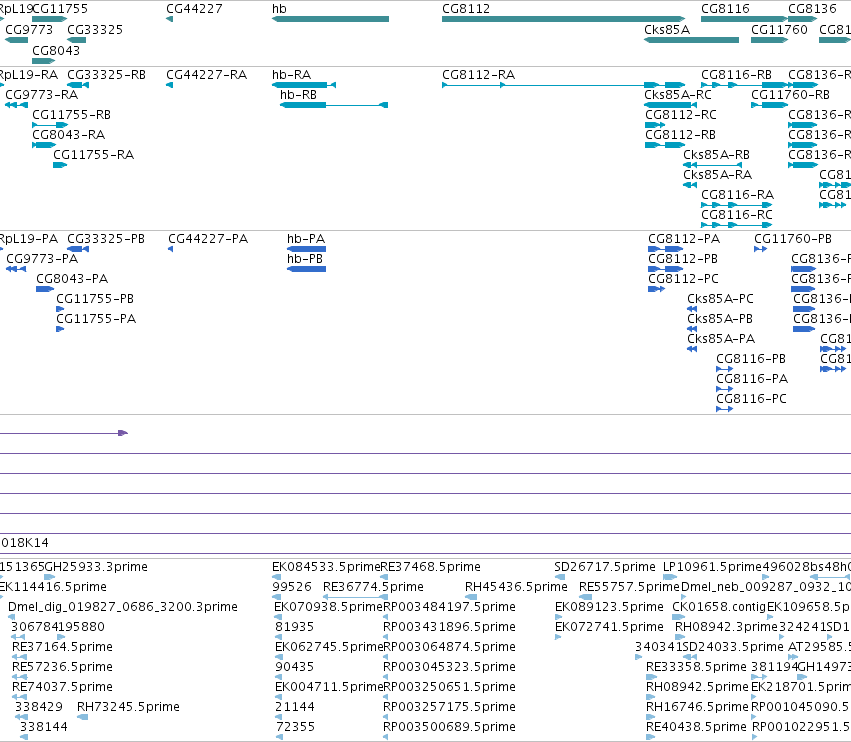Select the CG44227-PA protein label
The height and width of the screenshot is (742, 851).
[x=208, y=238]
